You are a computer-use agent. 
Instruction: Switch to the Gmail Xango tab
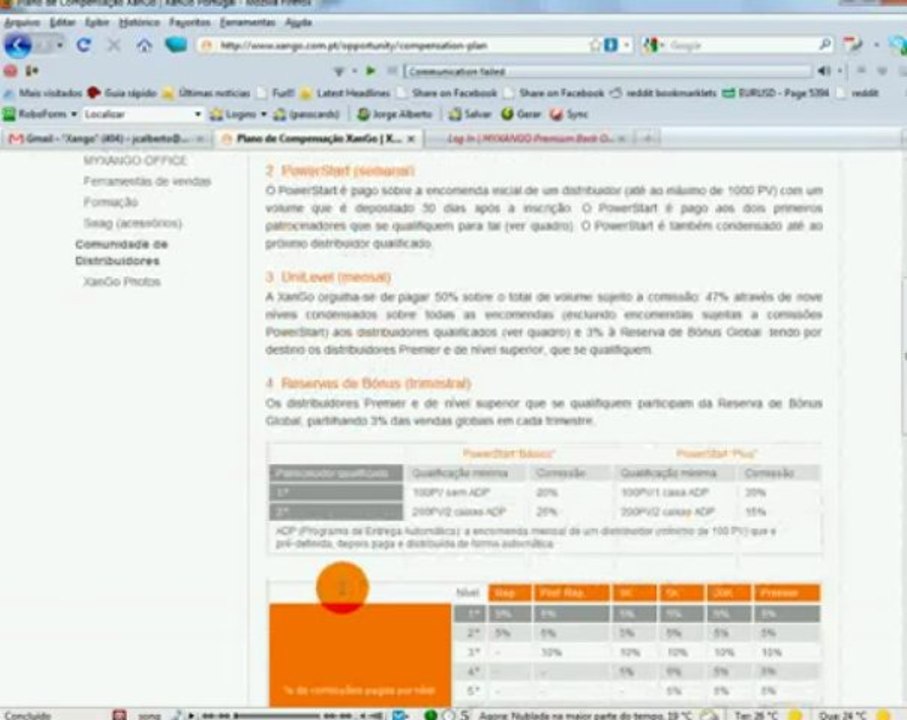[x=107, y=139]
